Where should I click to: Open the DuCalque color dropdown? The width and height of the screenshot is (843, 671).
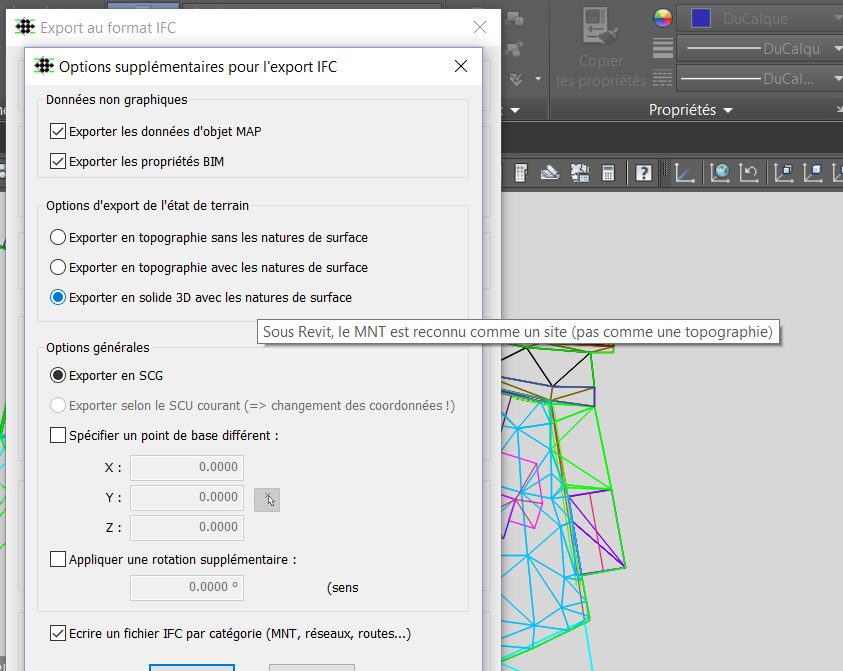pos(837,18)
